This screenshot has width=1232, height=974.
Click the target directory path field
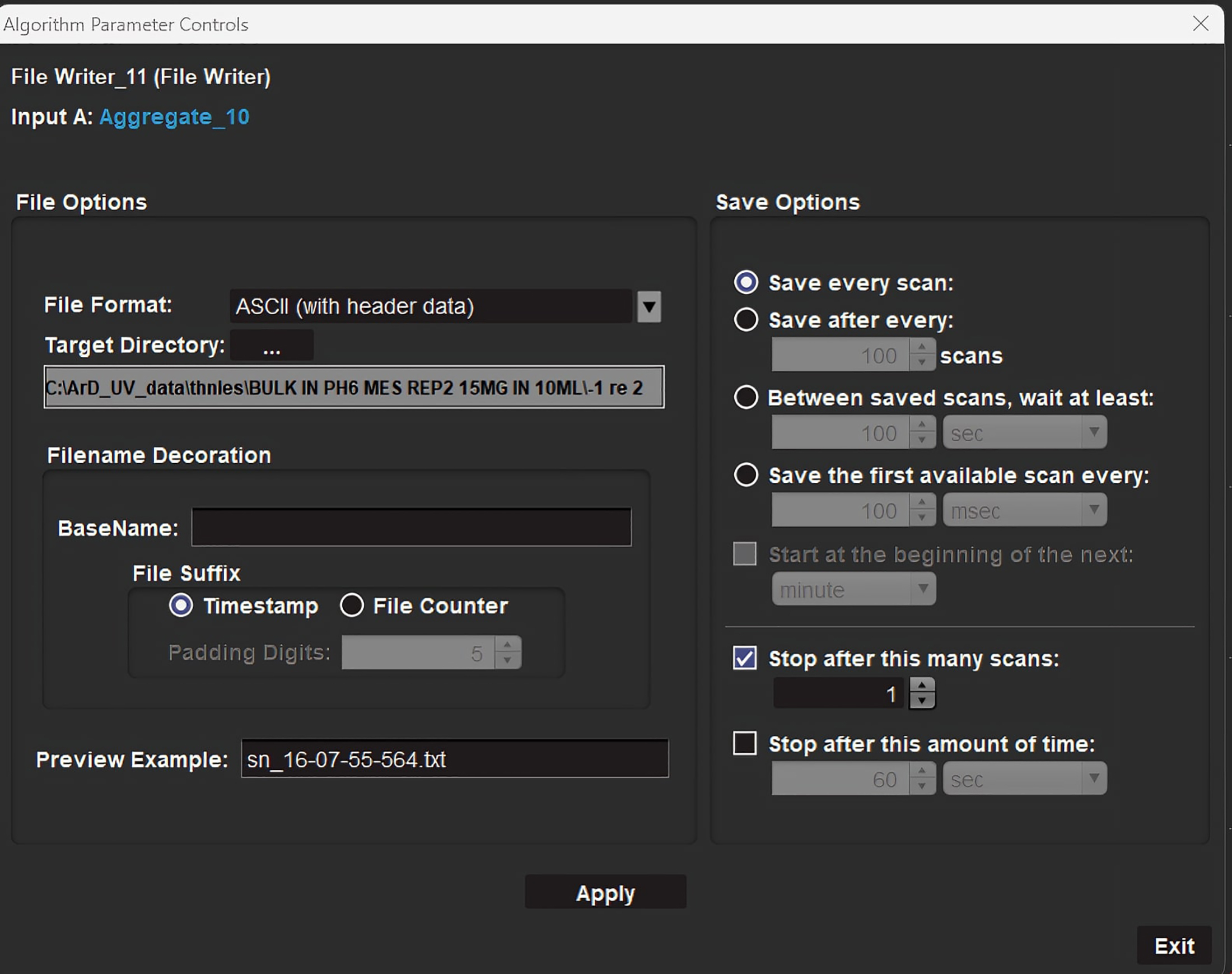[353, 387]
